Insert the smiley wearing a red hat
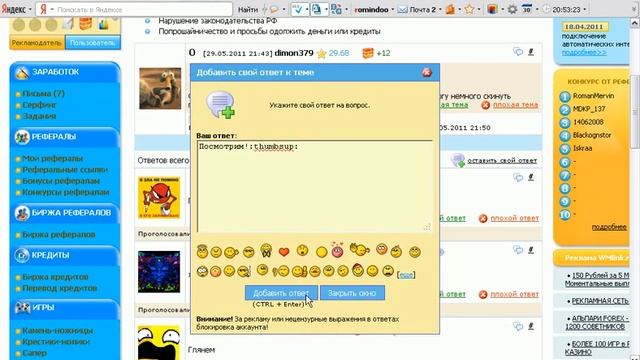This screenshot has height=360, width=640. (x=358, y=270)
